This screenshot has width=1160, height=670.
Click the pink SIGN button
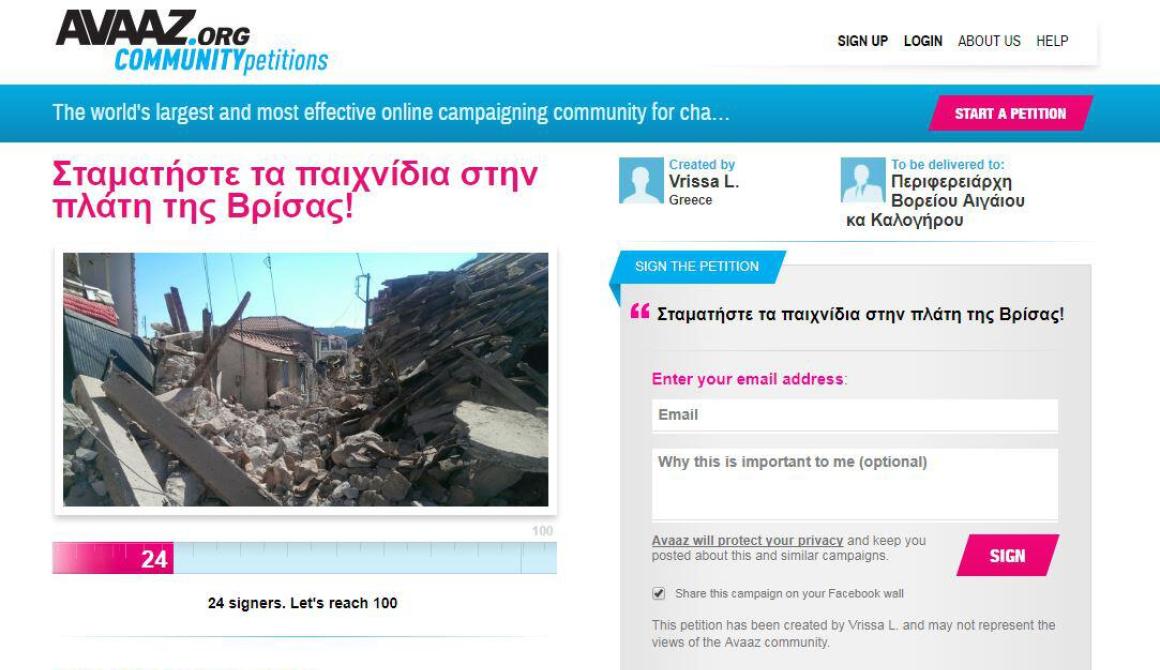[x=1008, y=555]
